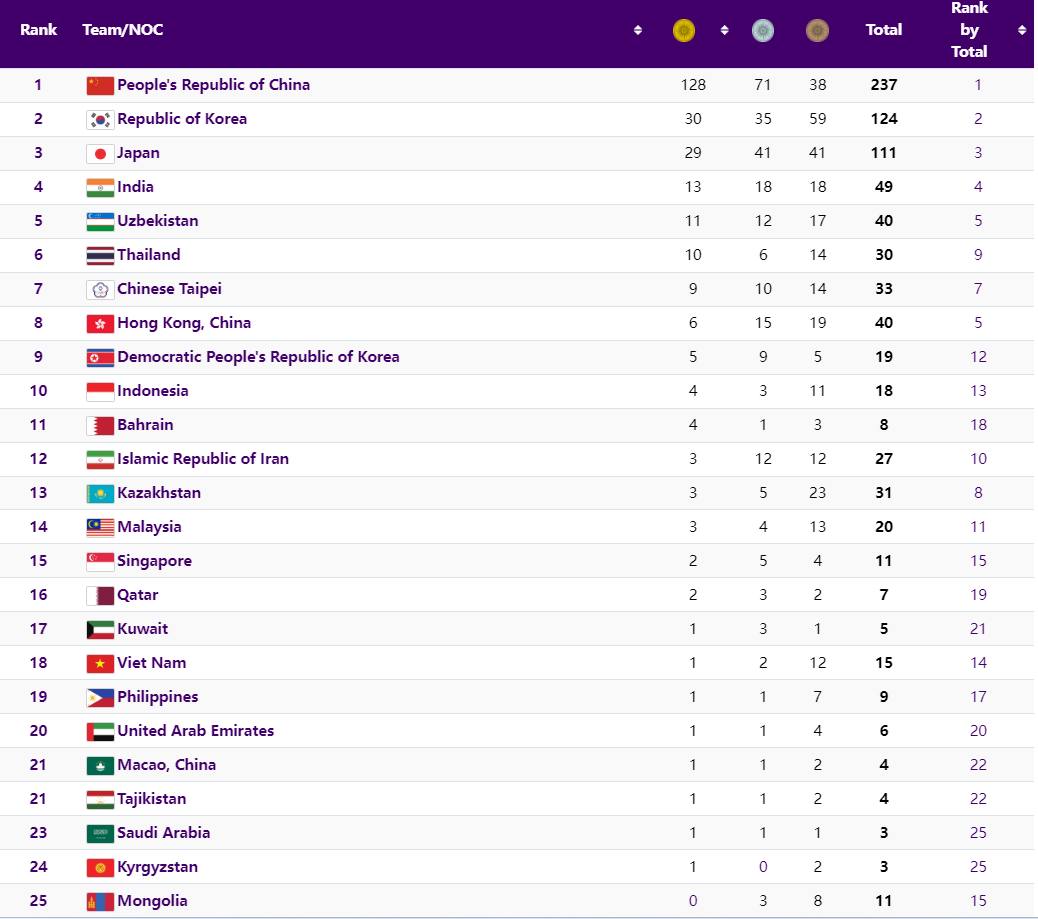The width and height of the screenshot is (1038, 919).
Task: Toggle sort arrows between gold and silver medal icons
Action: click(724, 30)
